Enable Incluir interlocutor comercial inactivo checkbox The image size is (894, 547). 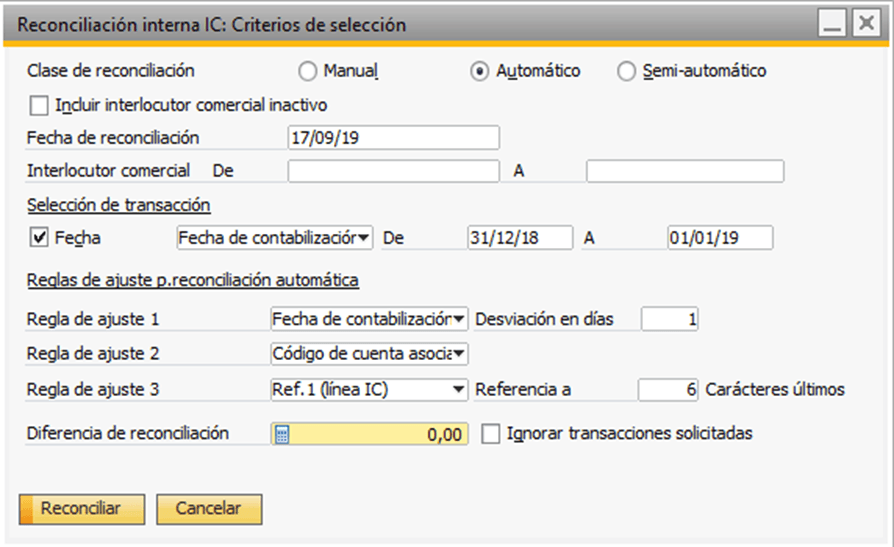pos(39,106)
